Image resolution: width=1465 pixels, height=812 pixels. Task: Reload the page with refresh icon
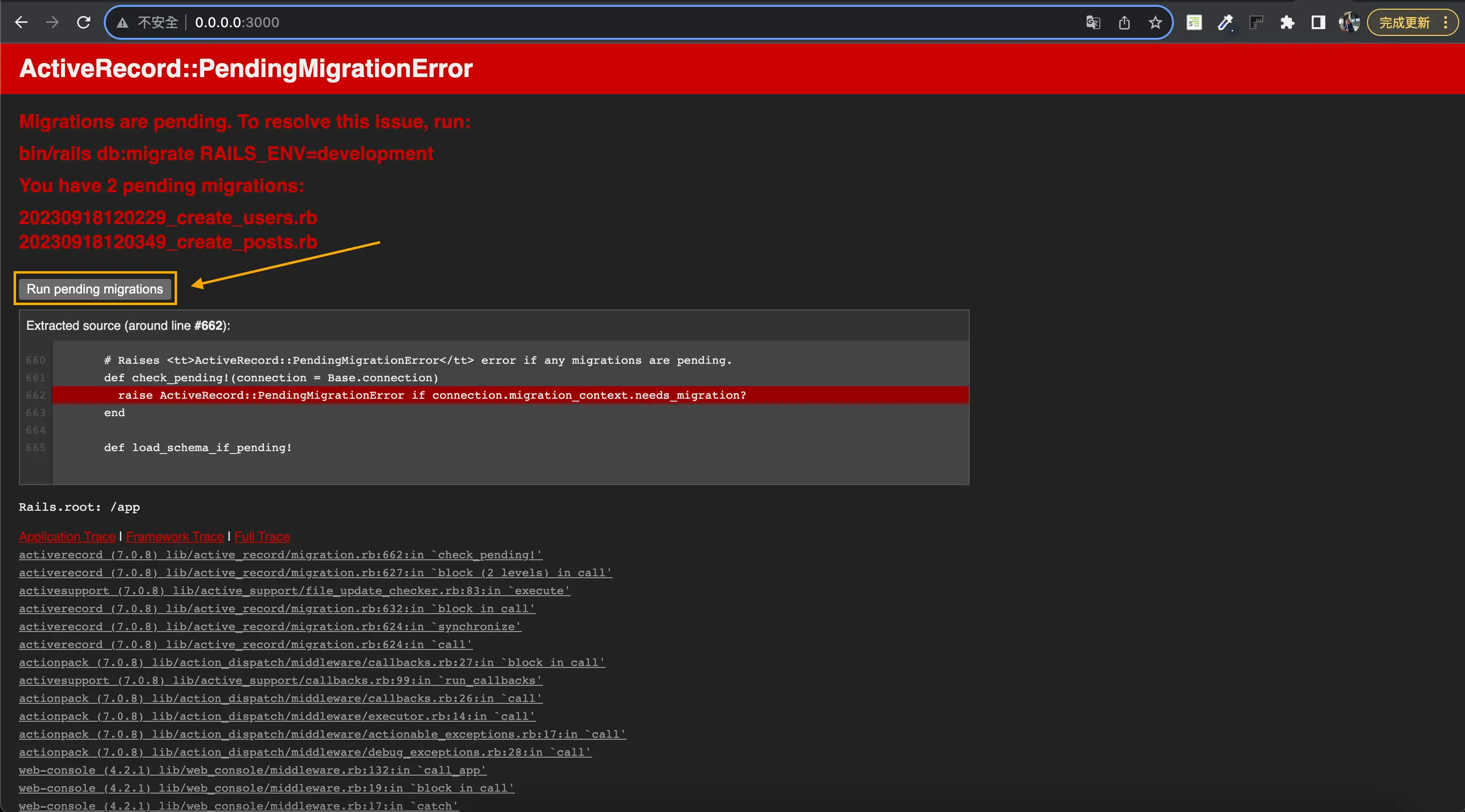click(x=83, y=22)
